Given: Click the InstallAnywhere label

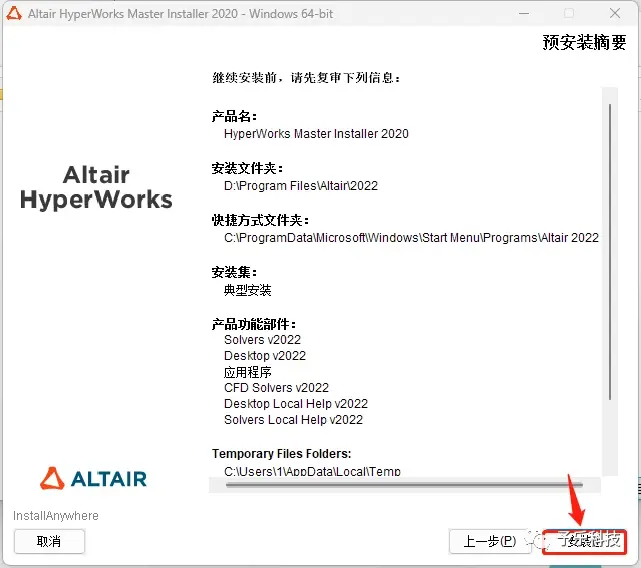Looking at the screenshot, I should [x=56, y=516].
